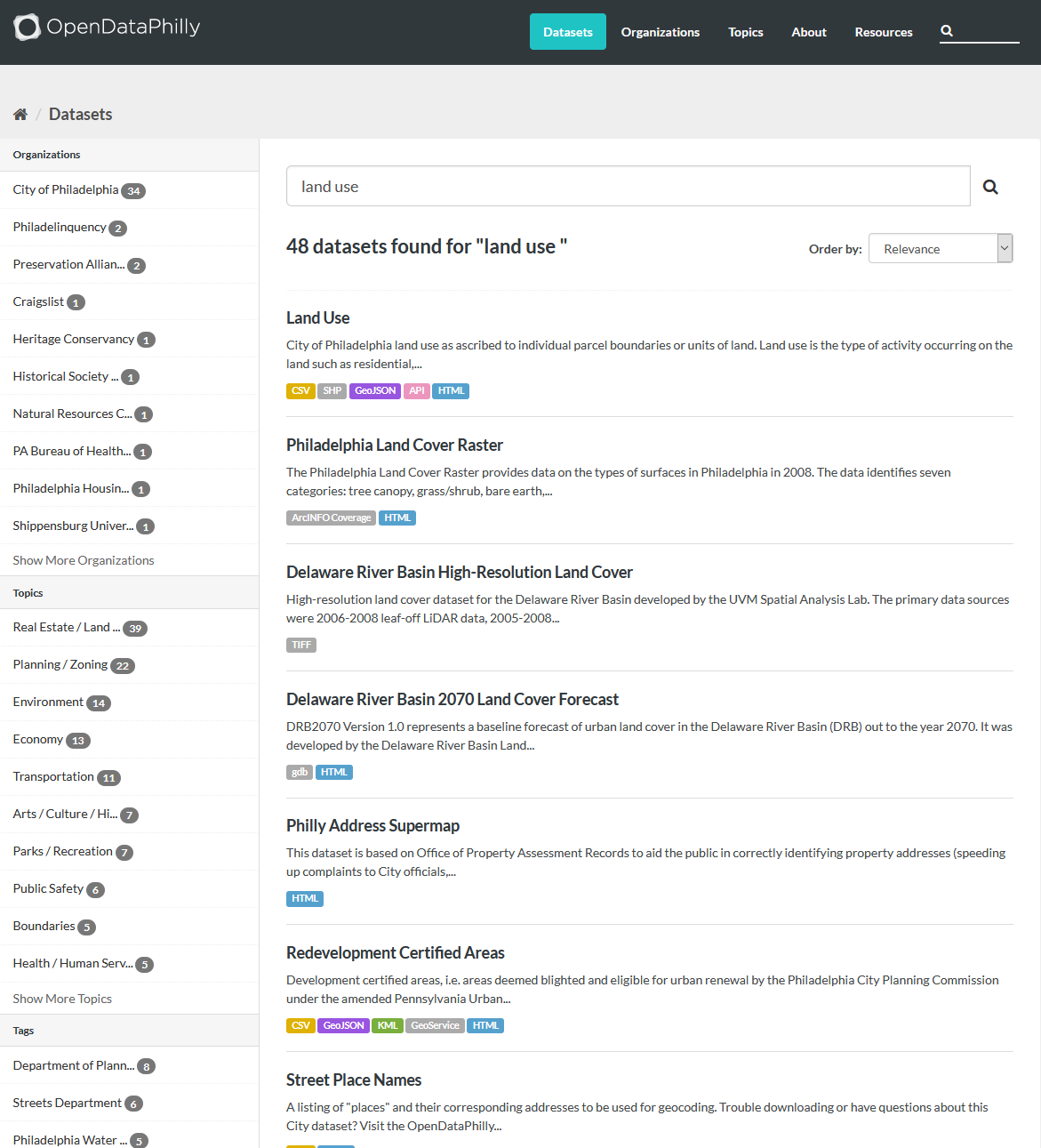Click the KML badge under Redevelopment Certified Areas
The width and height of the screenshot is (1041, 1148).
[x=388, y=1026]
